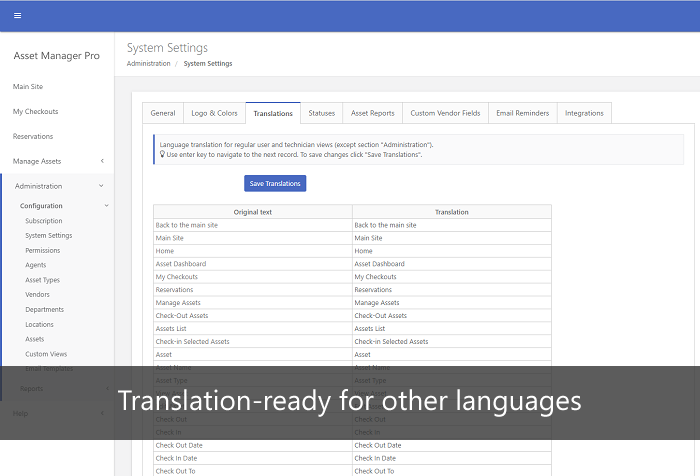Go to the Email Reminders tab
The height and width of the screenshot is (476, 700).
[x=522, y=113]
